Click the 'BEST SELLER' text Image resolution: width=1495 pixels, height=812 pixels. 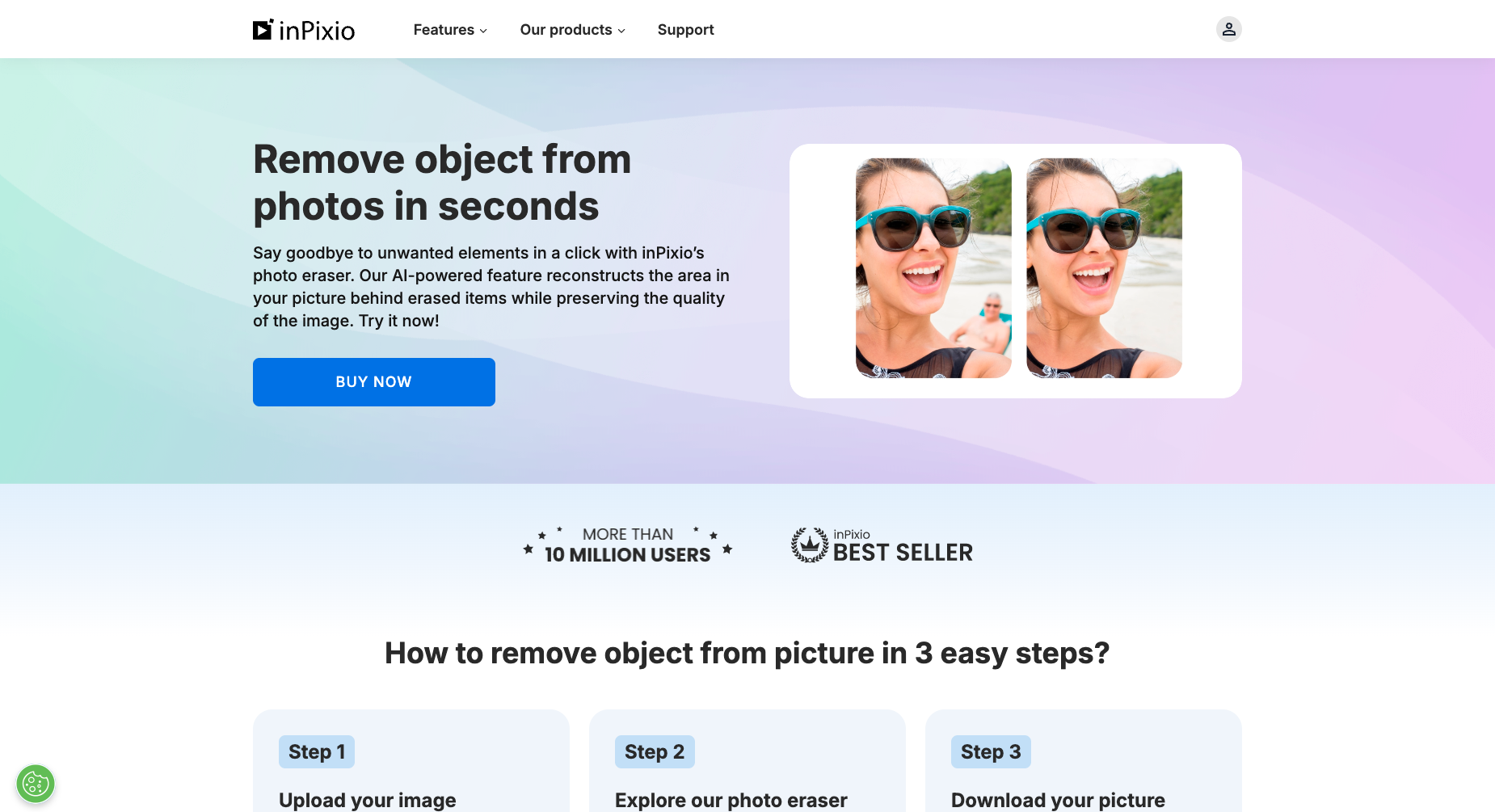pyautogui.click(x=903, y=553)
